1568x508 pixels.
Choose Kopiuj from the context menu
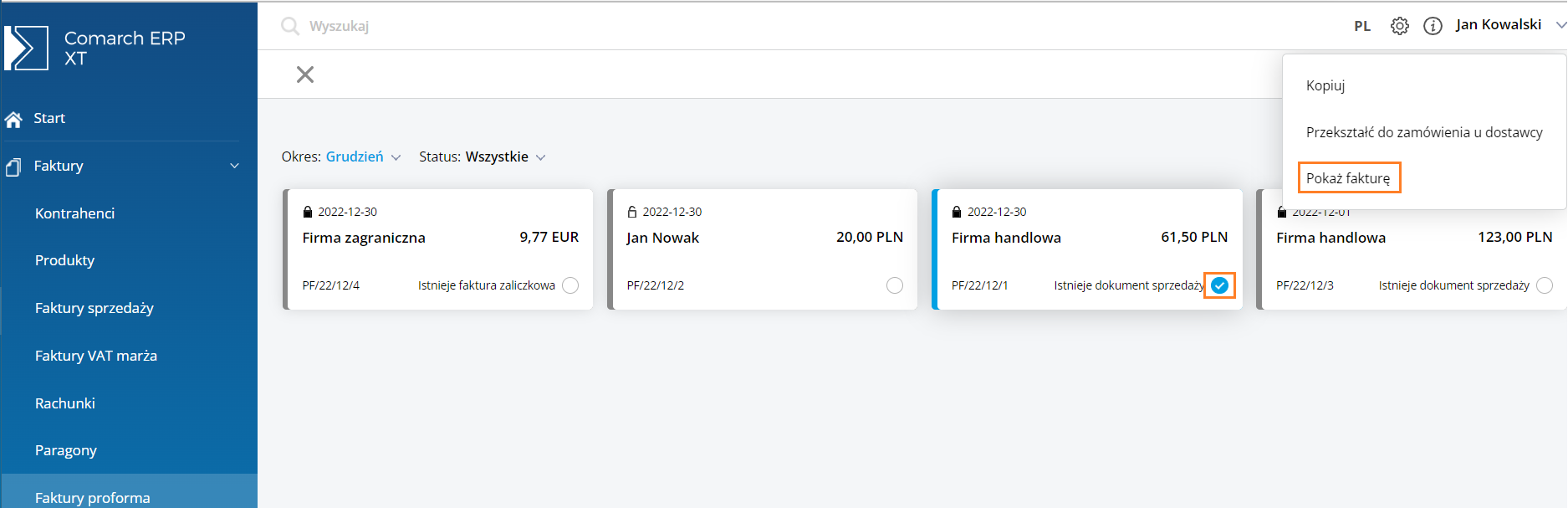[x=1325, y=85]
